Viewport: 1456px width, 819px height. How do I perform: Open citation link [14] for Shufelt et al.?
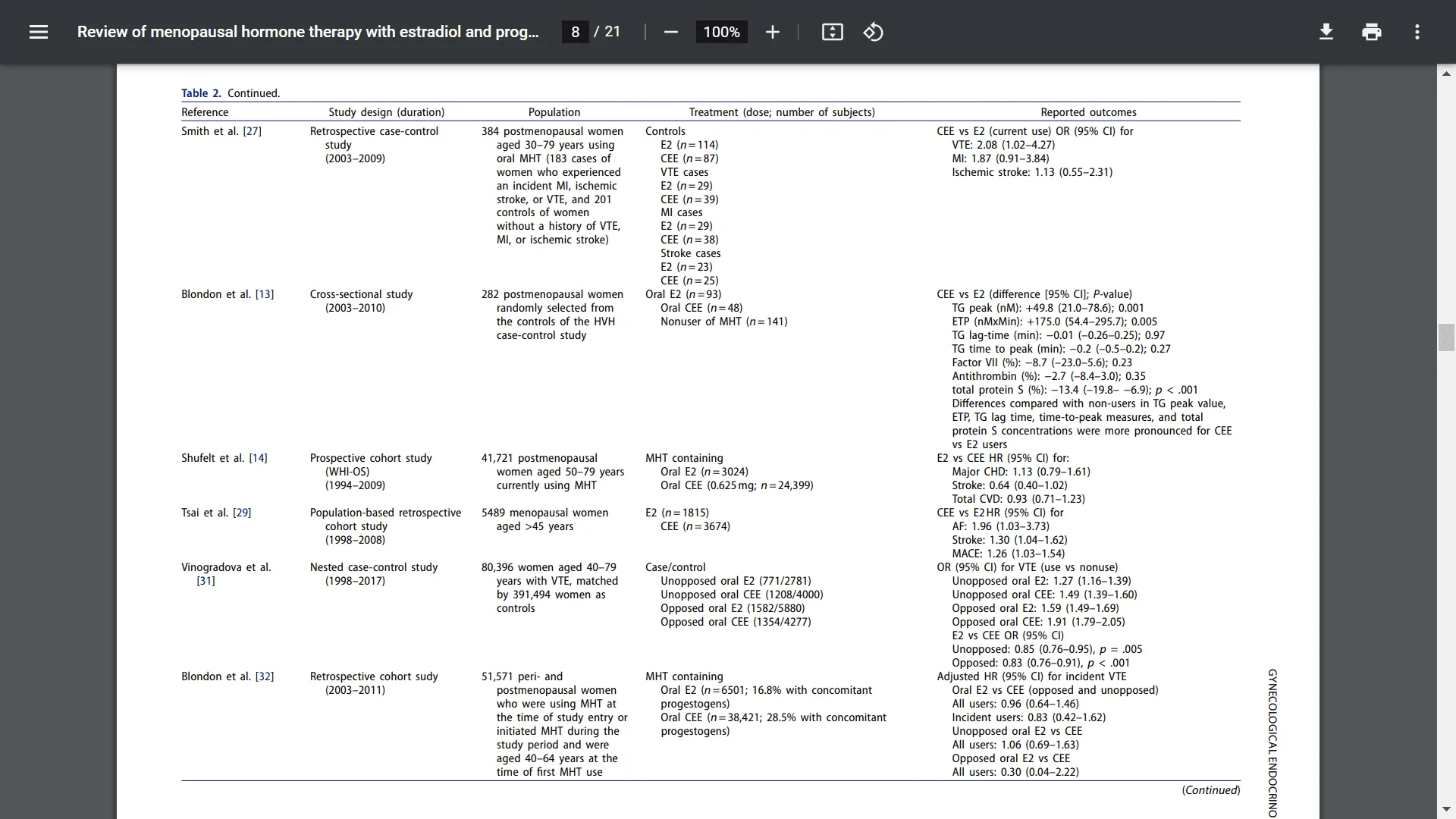tap(258, 458)
